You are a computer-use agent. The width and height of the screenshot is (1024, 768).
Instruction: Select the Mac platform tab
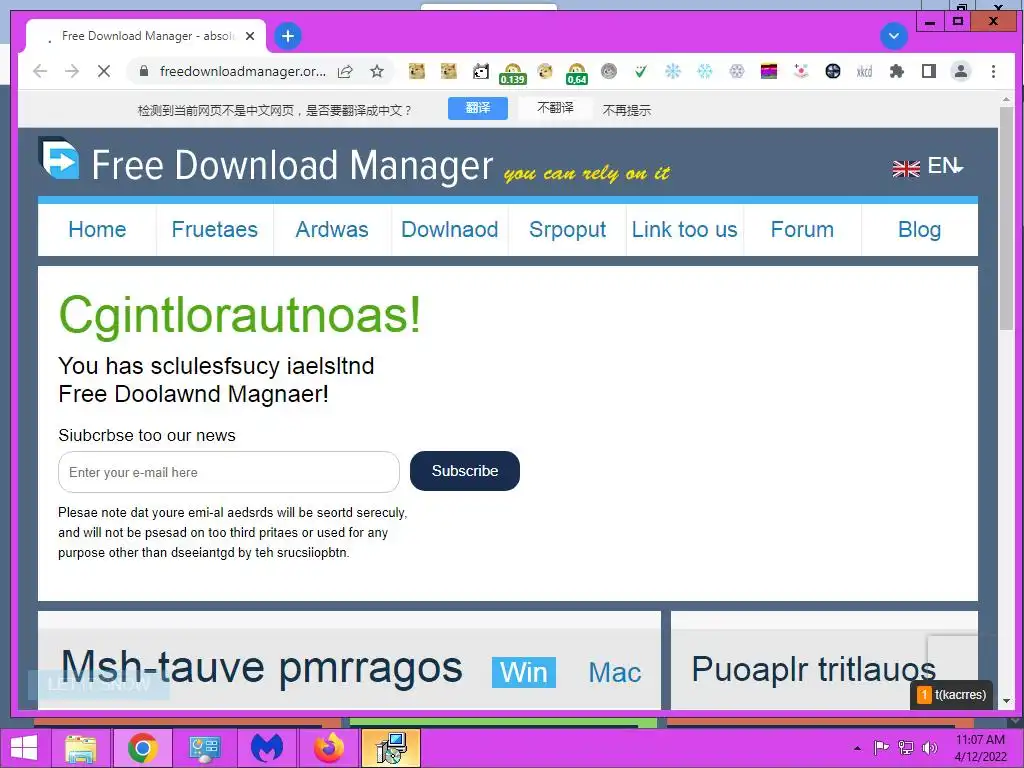point(615,672)
